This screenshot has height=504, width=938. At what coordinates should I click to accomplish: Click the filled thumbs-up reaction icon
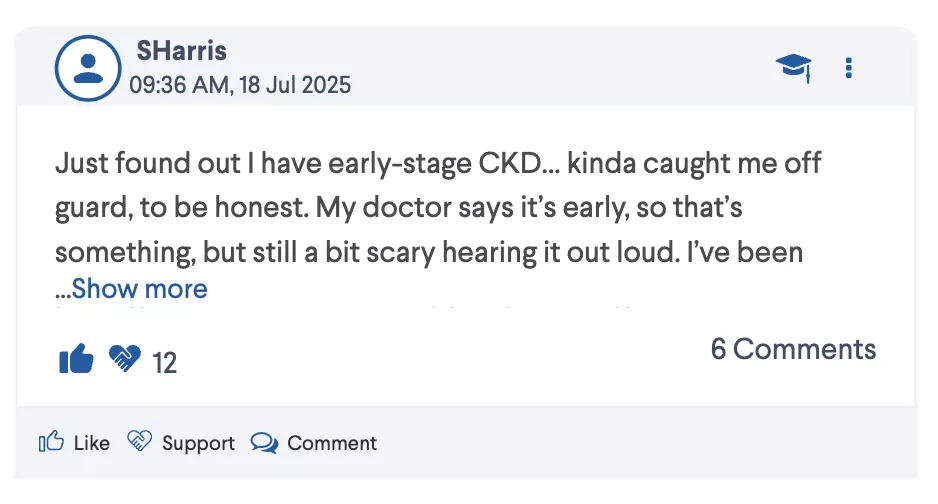pos(76,359)
